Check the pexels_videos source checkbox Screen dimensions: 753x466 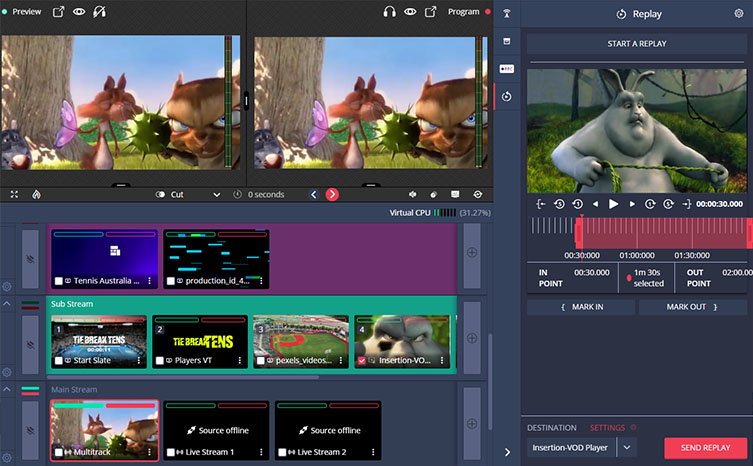click(x=261, y=360)
